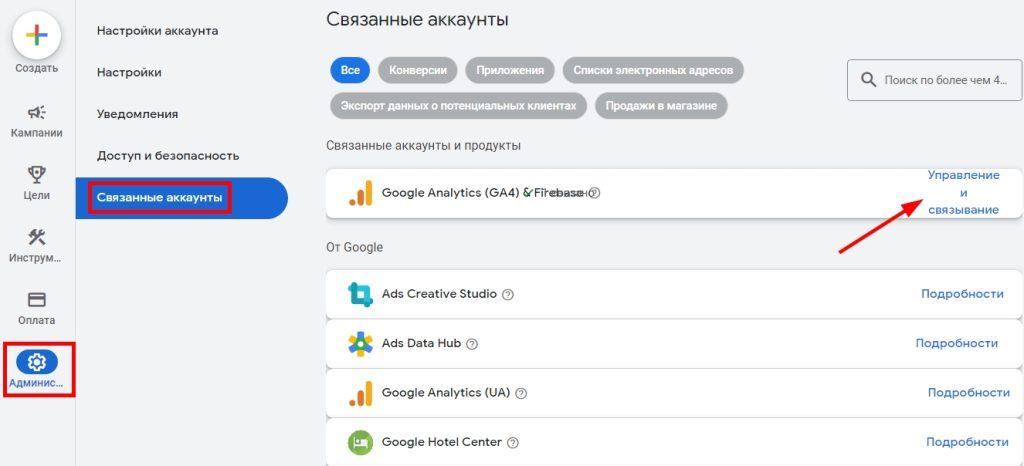Click the 'Ads Data Hub' product name

click(422, 343)
